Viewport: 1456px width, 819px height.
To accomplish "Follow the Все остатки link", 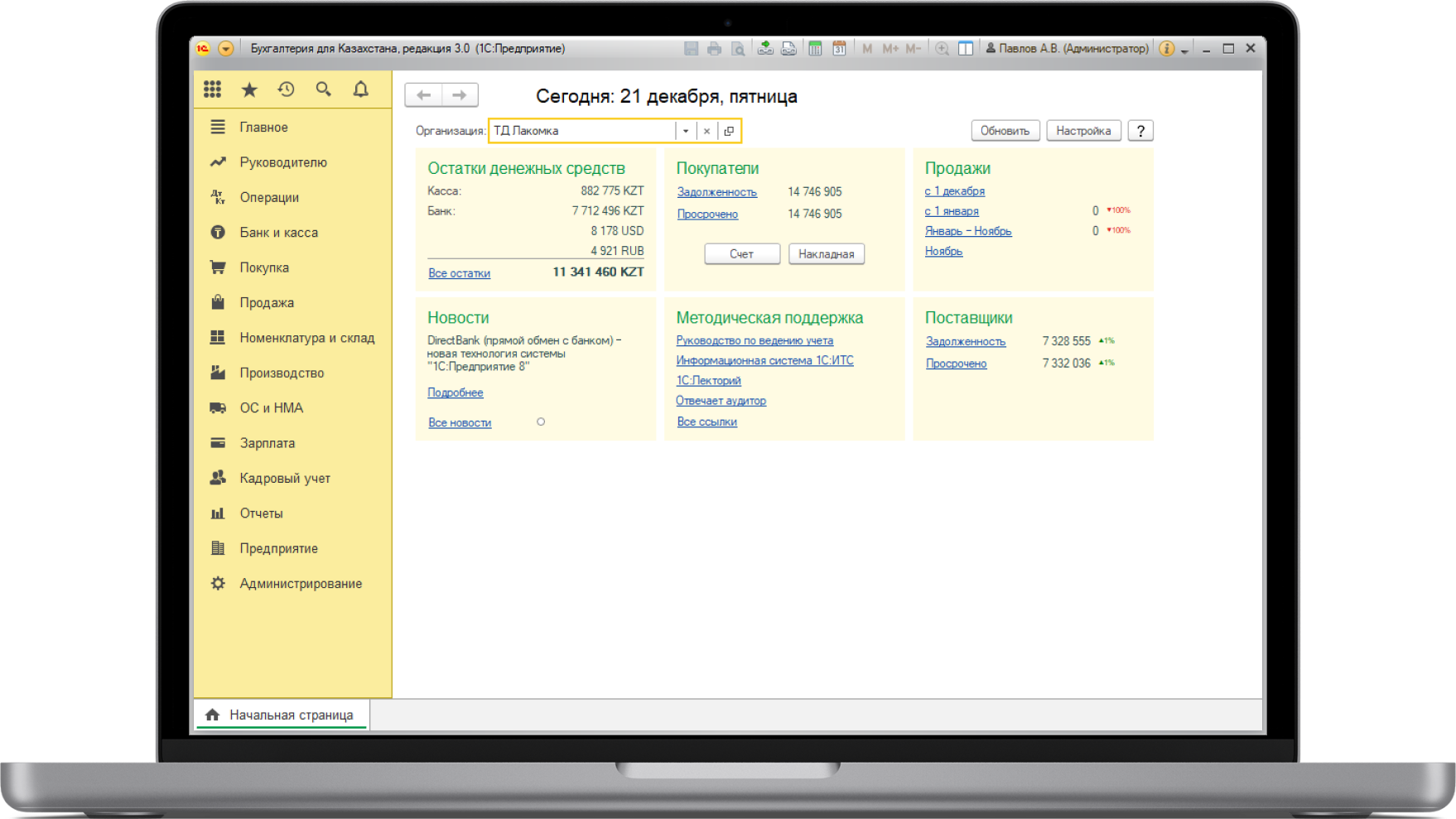I will point(459,273).
